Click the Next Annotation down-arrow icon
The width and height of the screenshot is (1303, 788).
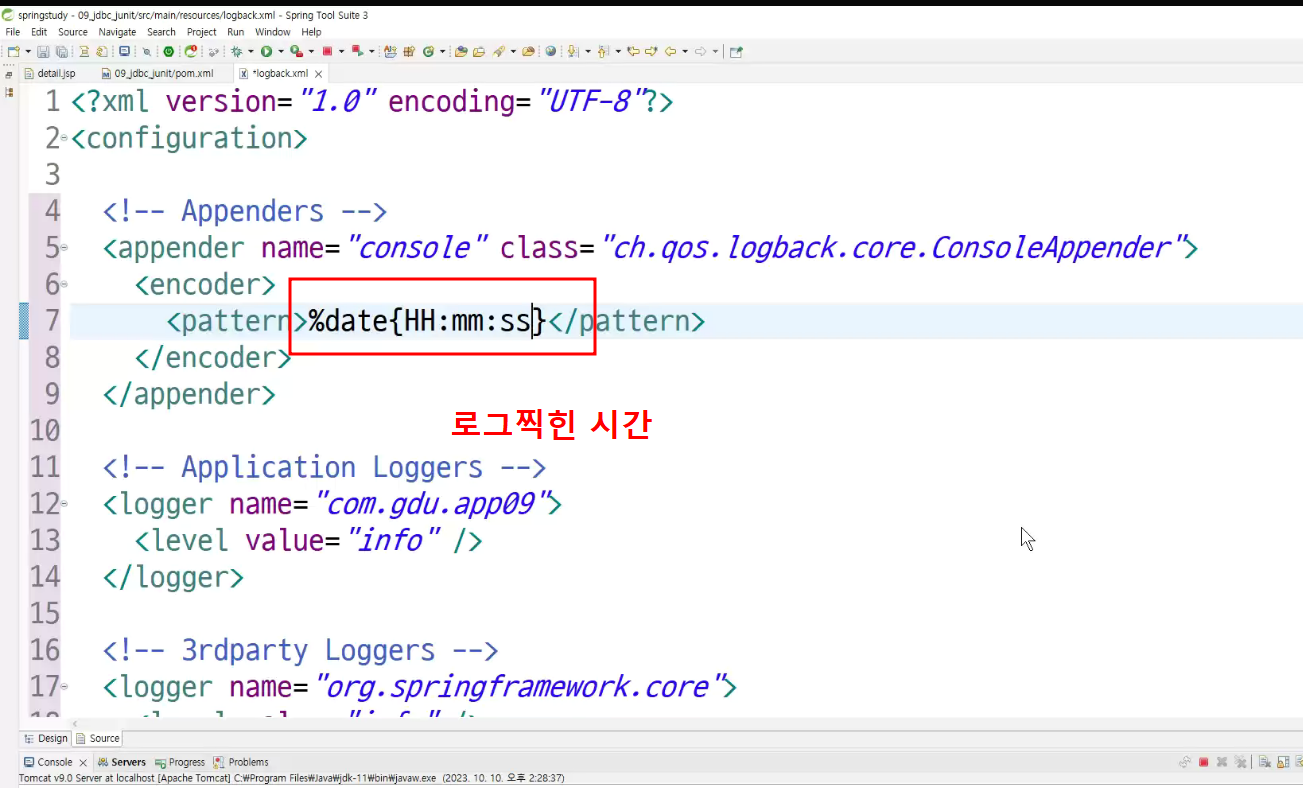(572, 51)
